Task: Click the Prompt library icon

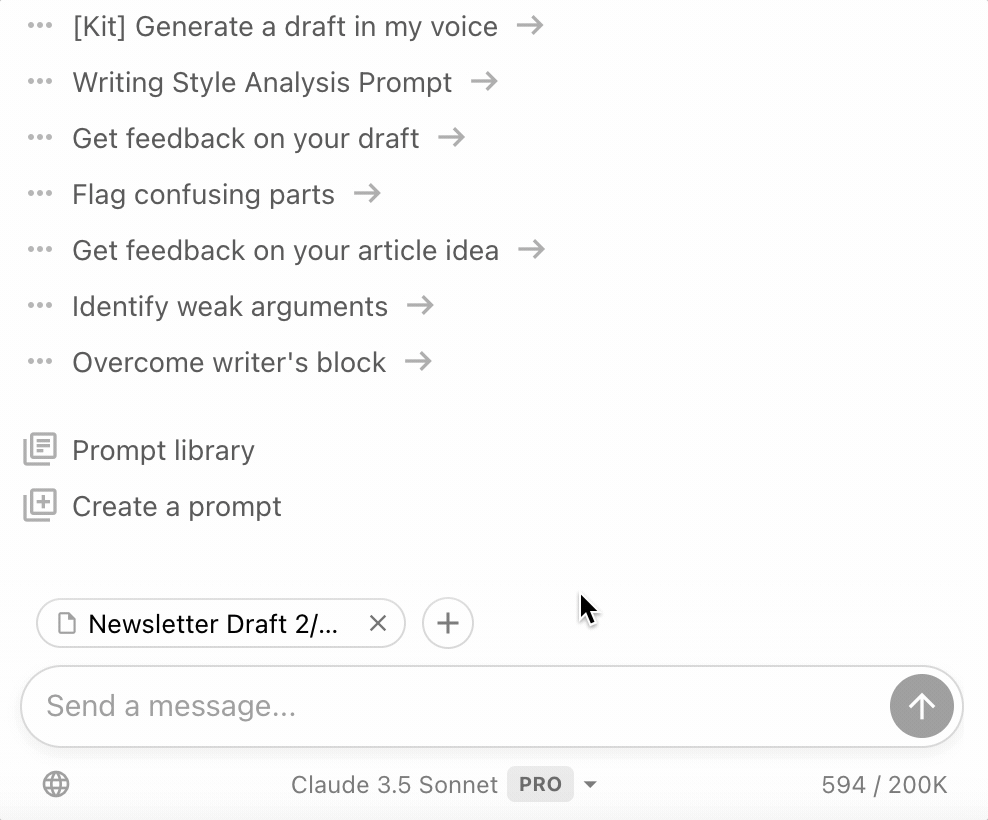Action: click(40, 450)
